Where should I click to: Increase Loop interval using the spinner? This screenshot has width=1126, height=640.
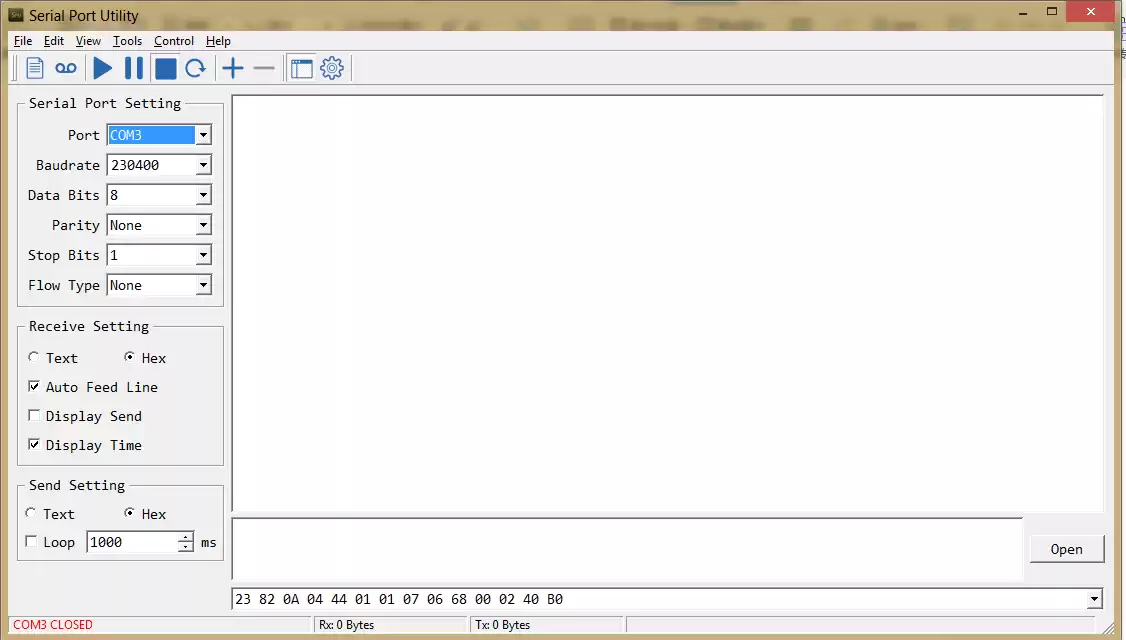(x=184, y=537)
